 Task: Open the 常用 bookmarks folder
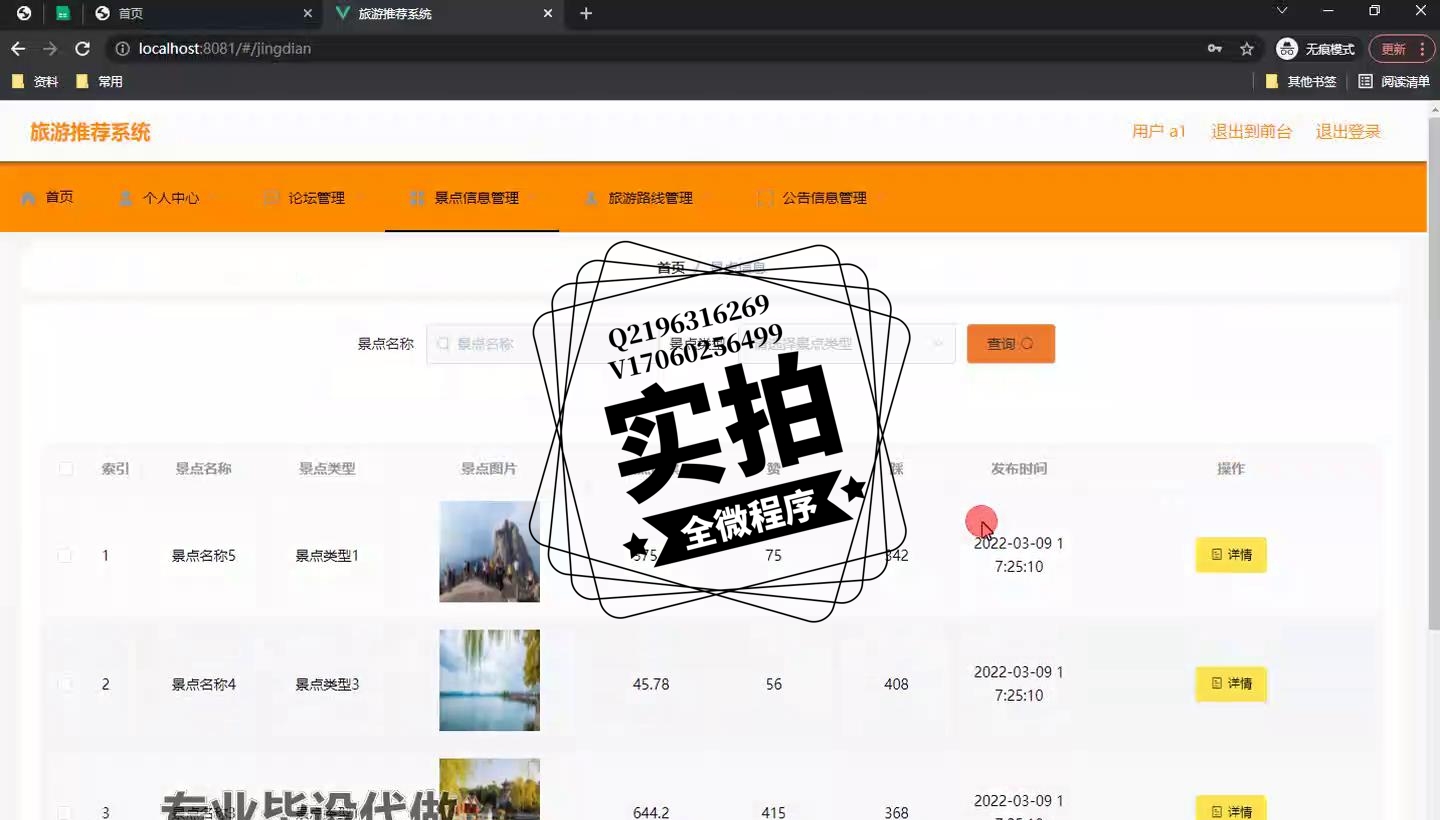click(x=99, y=82)
